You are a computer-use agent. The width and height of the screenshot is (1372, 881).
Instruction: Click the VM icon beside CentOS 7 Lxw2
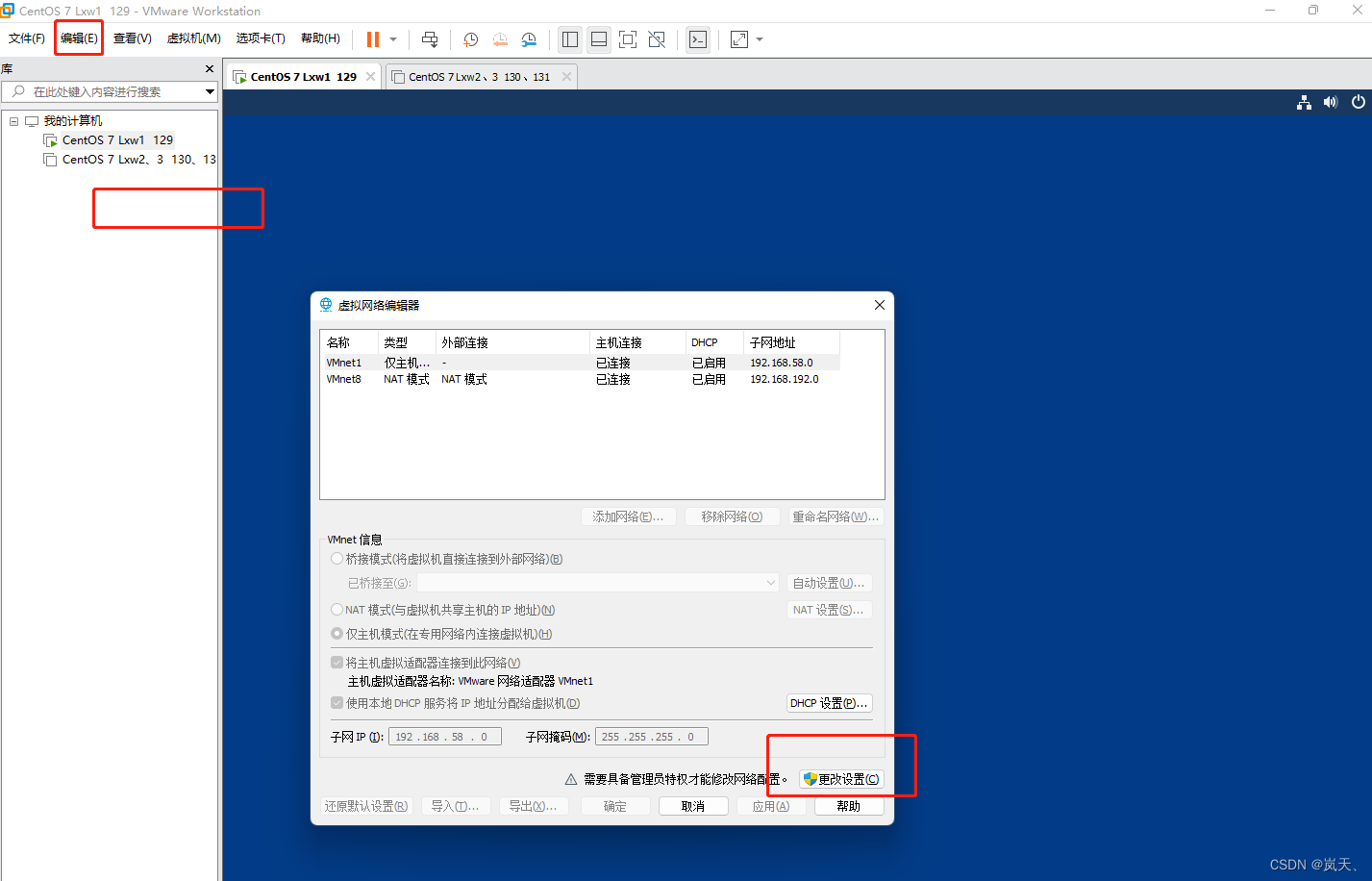click(x=50, y=160)
